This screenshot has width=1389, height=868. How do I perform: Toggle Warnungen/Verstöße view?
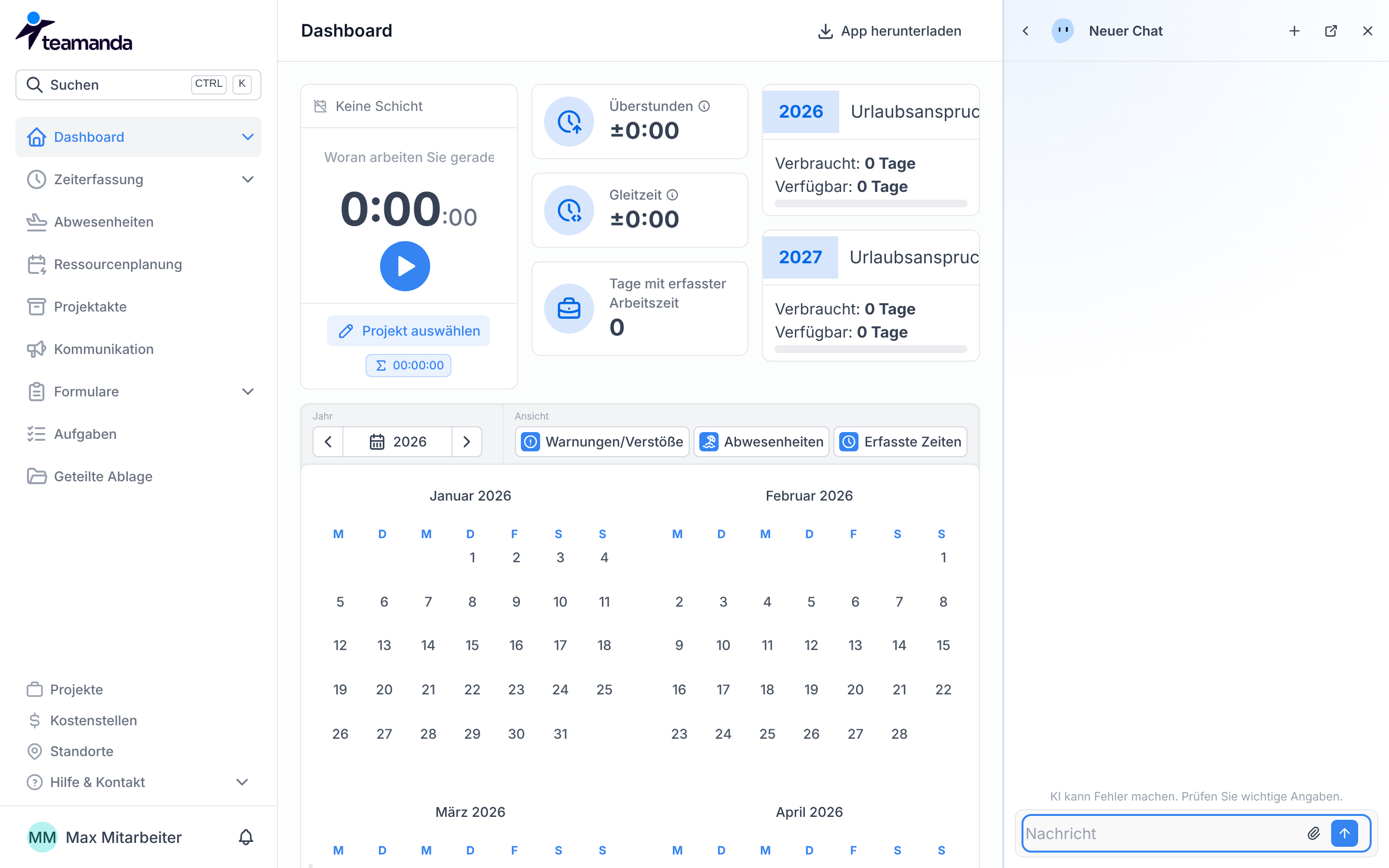(x=602, y=441)
